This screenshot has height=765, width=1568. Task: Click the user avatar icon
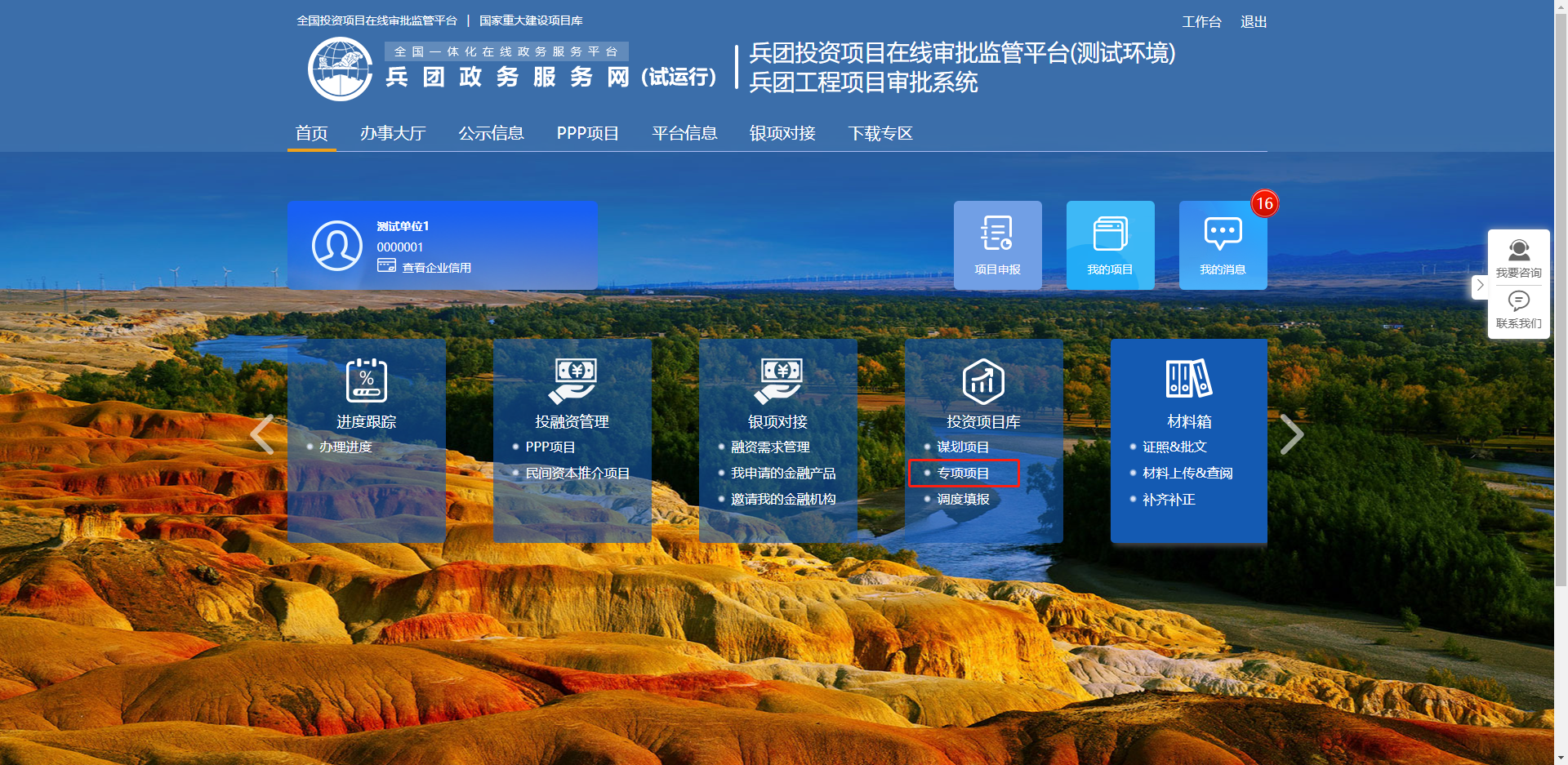pyautogui.click(x=336, y=245)
